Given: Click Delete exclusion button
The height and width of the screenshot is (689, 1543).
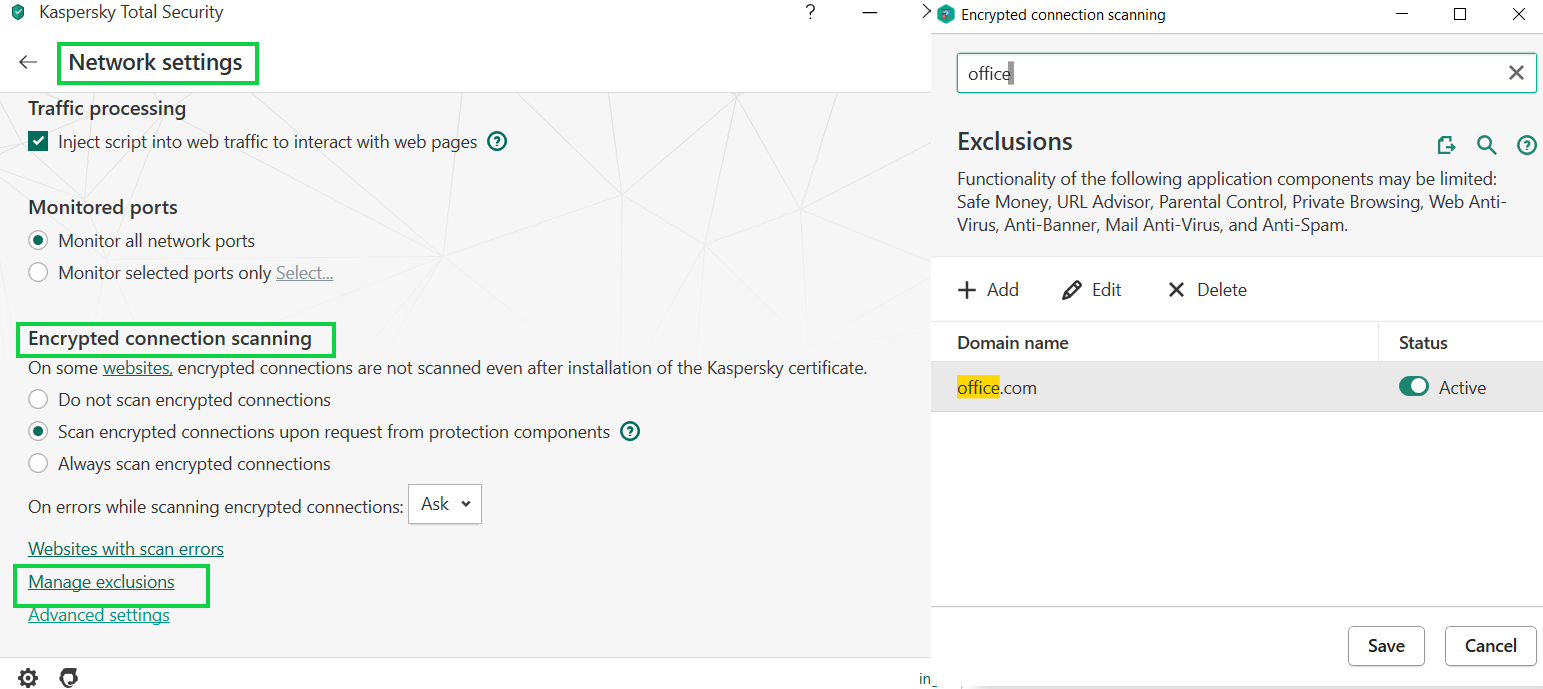Looking at the screenshot, I should [x=1207, y=290].
